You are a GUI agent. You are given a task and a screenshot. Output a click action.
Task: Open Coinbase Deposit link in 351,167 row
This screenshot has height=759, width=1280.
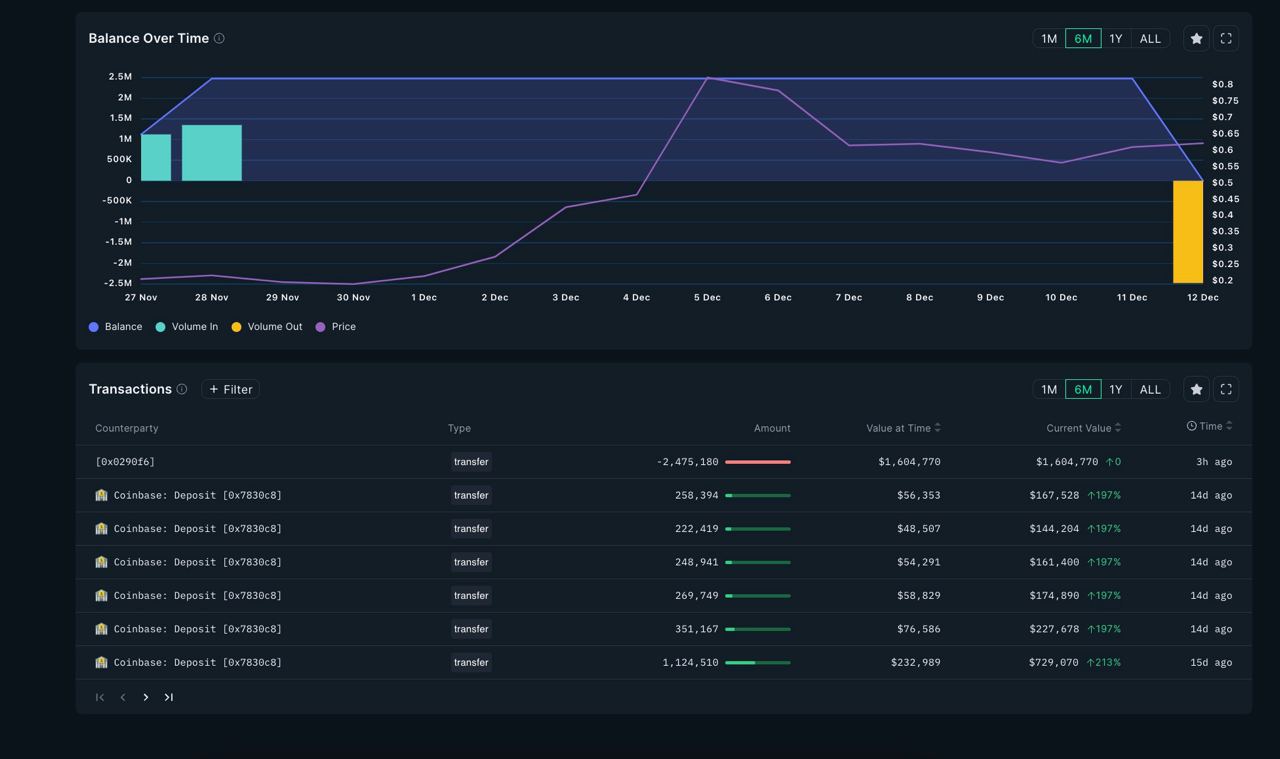tap(198, 629)
